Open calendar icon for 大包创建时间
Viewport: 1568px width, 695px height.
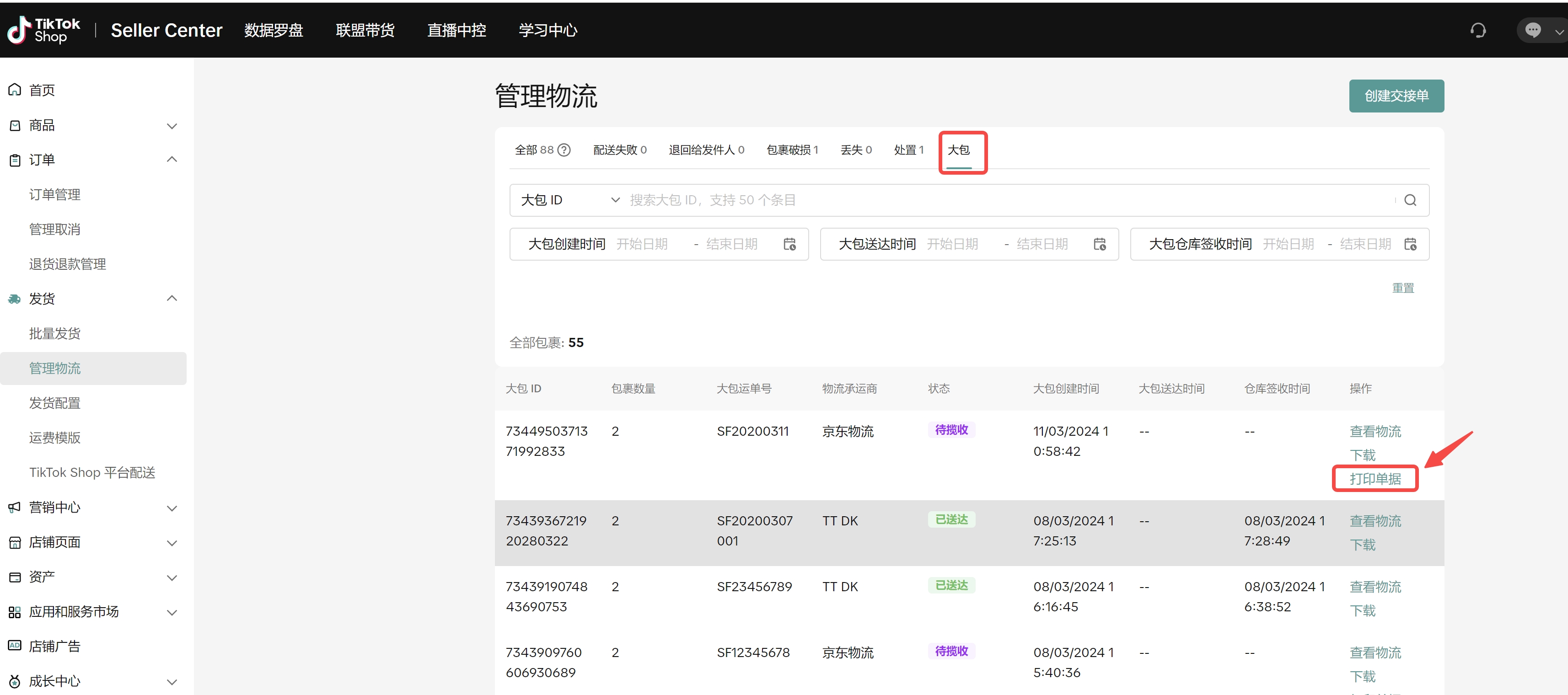click(789, 244)
